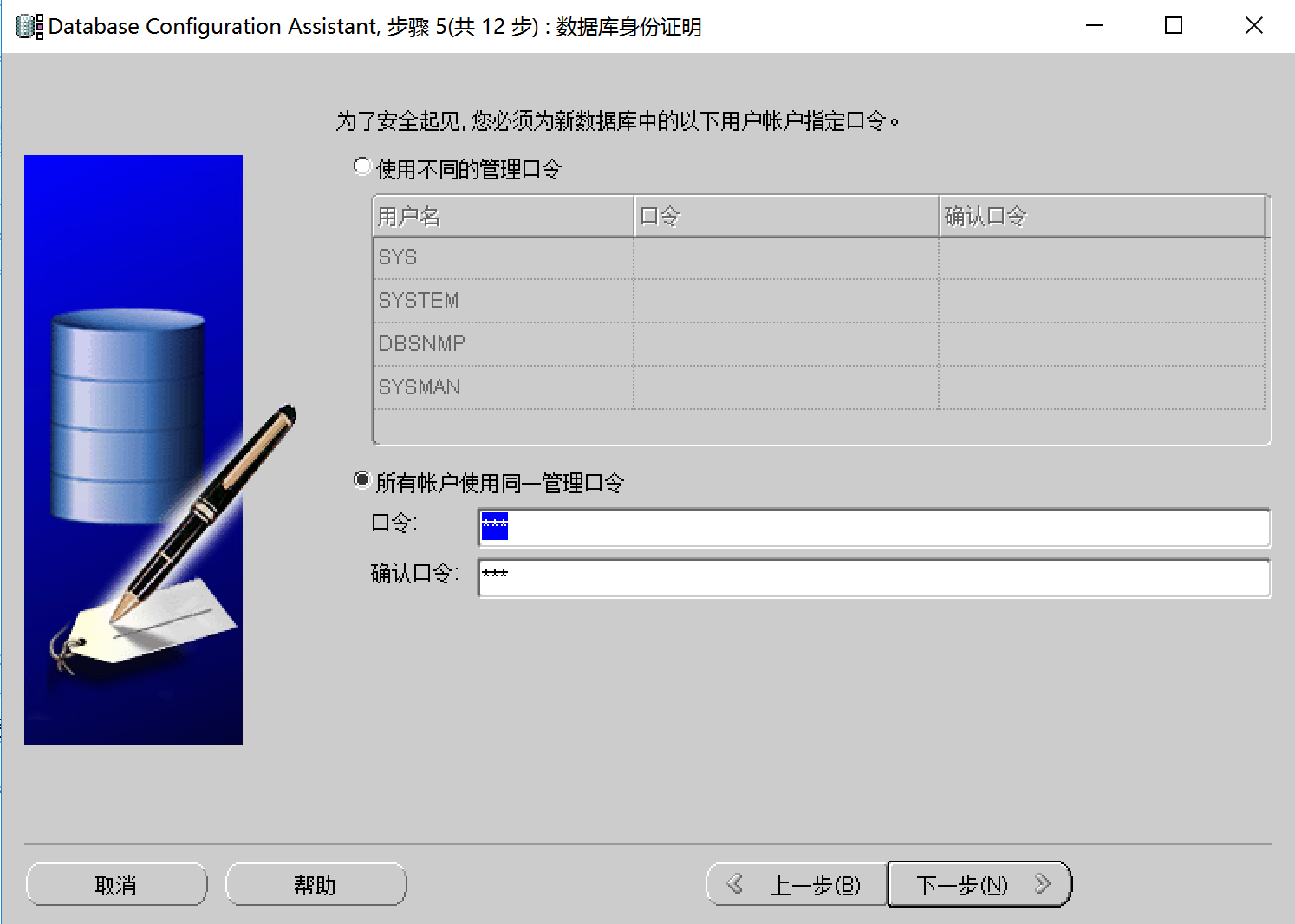Click the password input field

pyautogui.click(x=874, y=528)
